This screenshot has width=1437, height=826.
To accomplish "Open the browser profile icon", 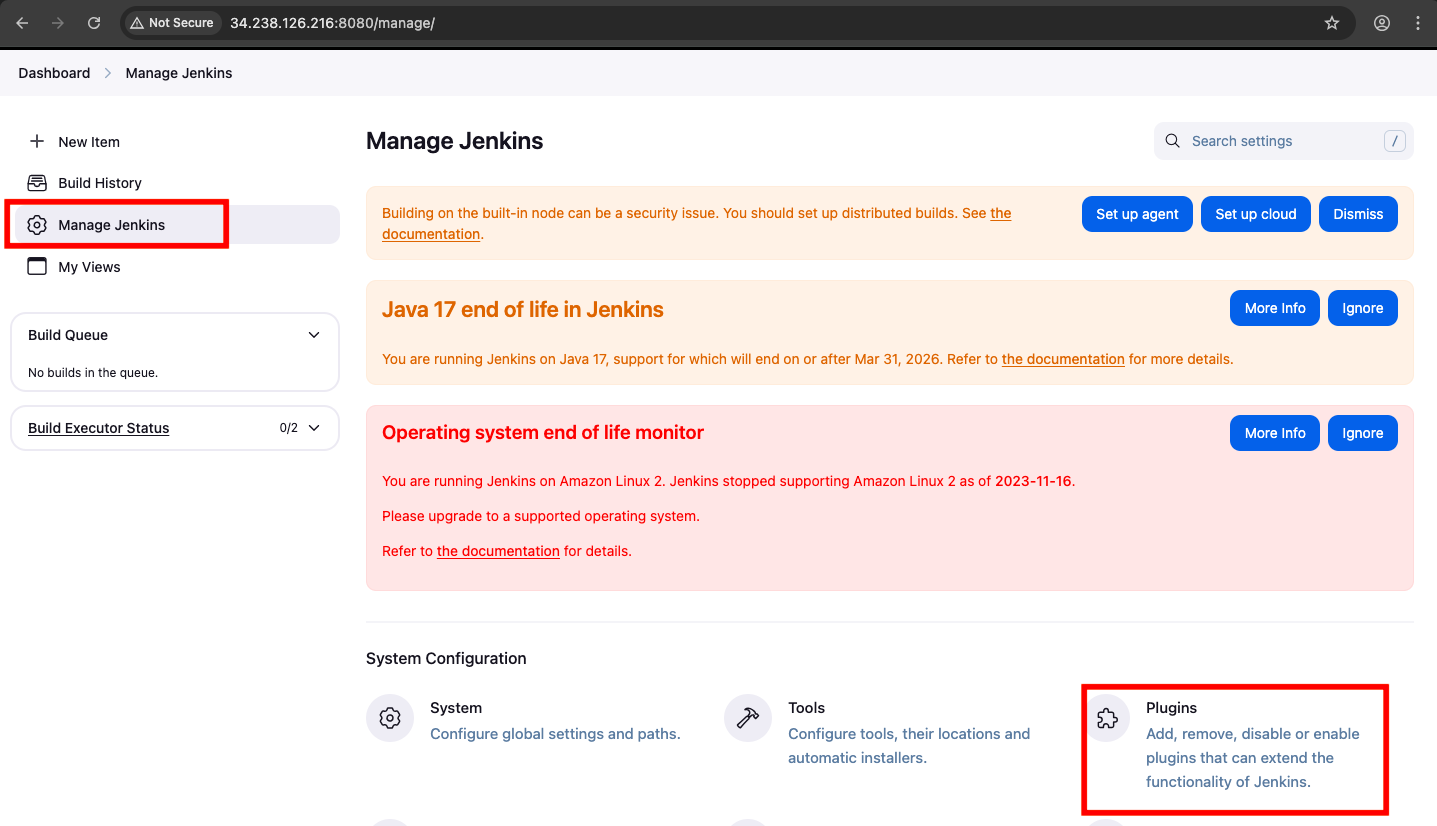I will pos(1382,23).
